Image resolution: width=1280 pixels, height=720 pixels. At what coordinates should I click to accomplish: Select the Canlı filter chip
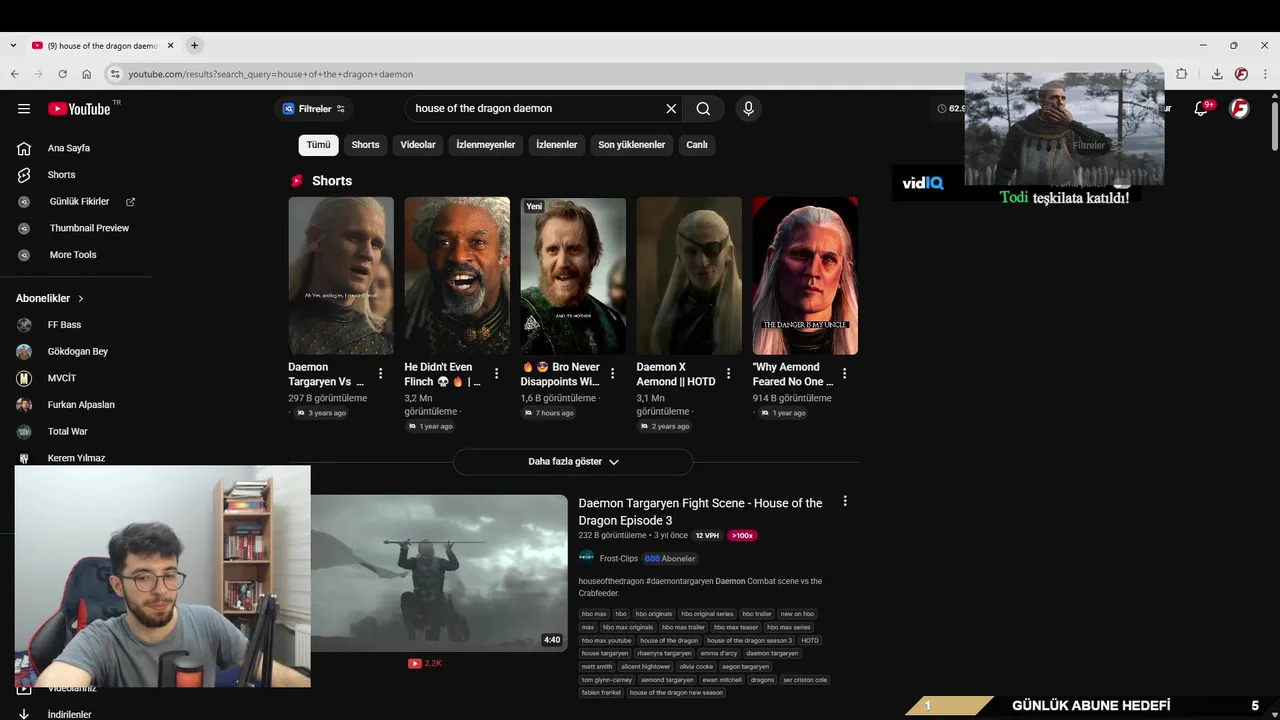(697, 145)
